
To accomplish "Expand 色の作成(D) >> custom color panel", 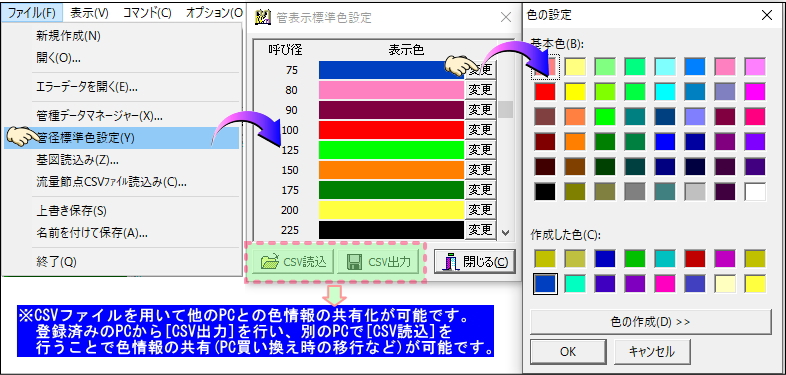I will (x=651, y=322).
